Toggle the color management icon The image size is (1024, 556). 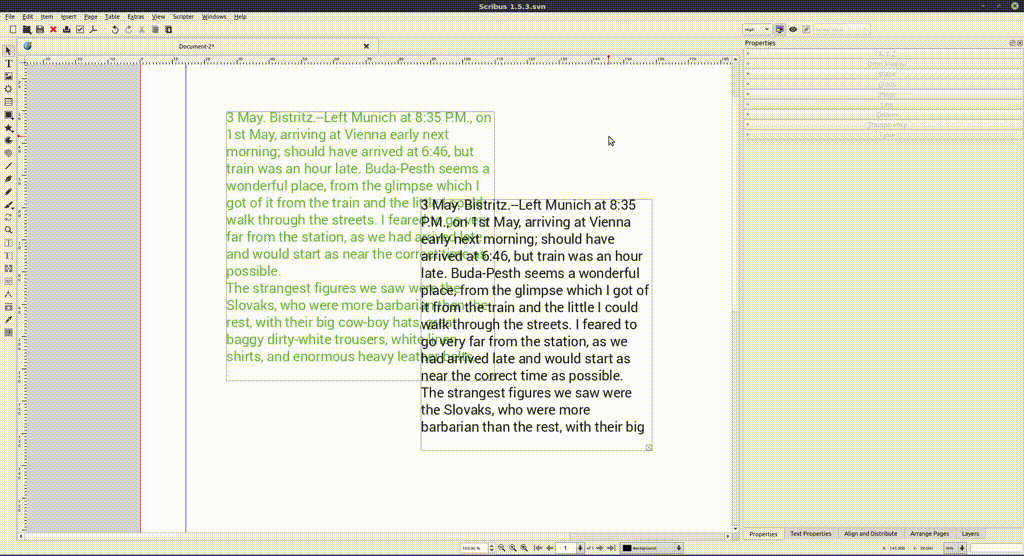(x=781, y=30)
